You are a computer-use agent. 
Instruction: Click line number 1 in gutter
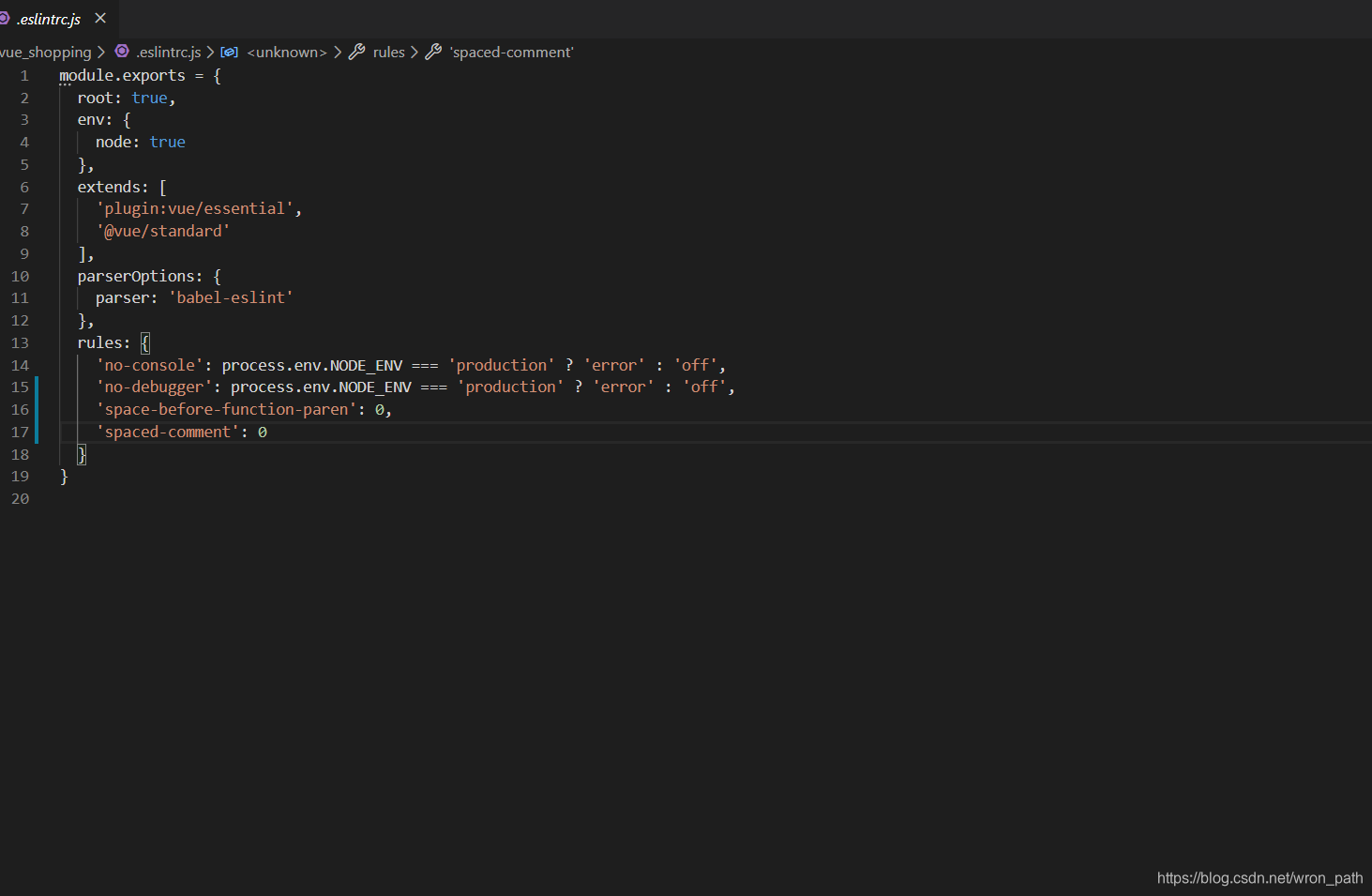pyautogui.click(x=24, y=76)
